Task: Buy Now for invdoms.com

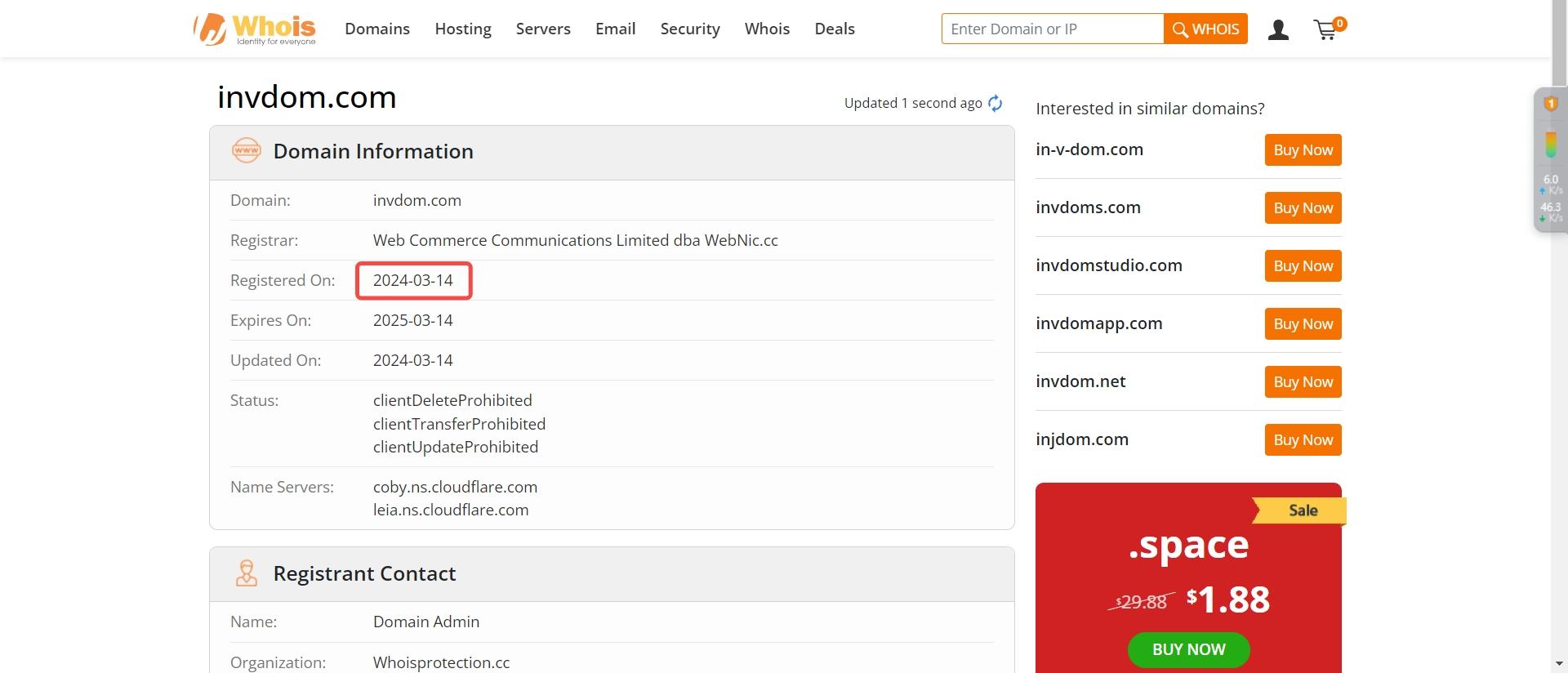Action: tap(1303, 208)
